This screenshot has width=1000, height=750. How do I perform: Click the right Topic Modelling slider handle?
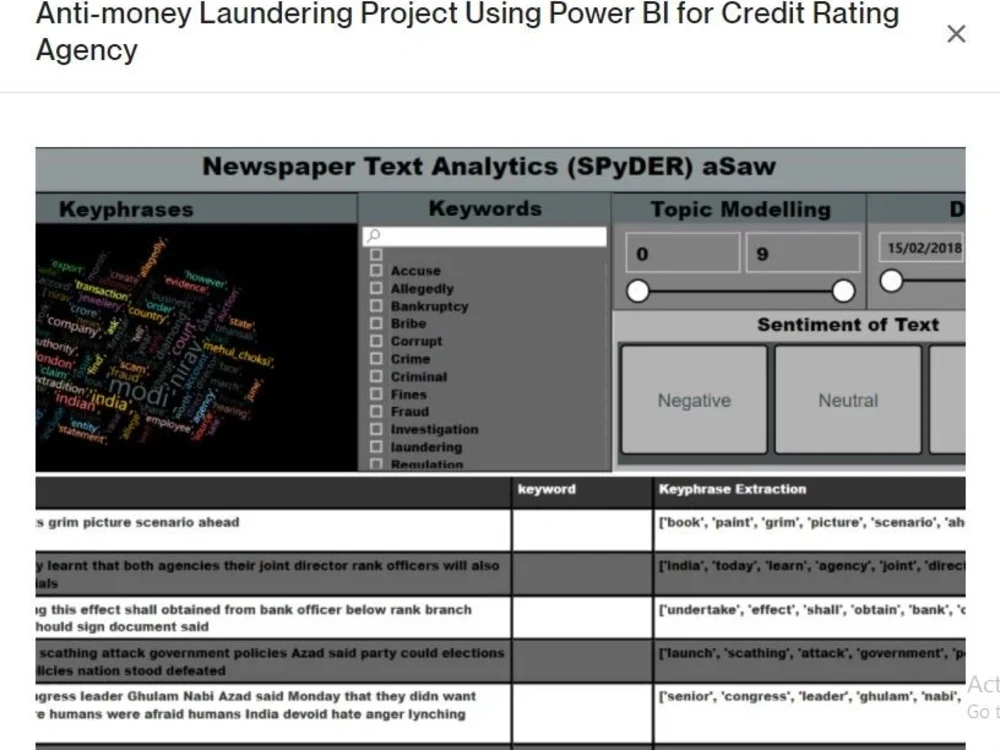(x=843, y=291)
